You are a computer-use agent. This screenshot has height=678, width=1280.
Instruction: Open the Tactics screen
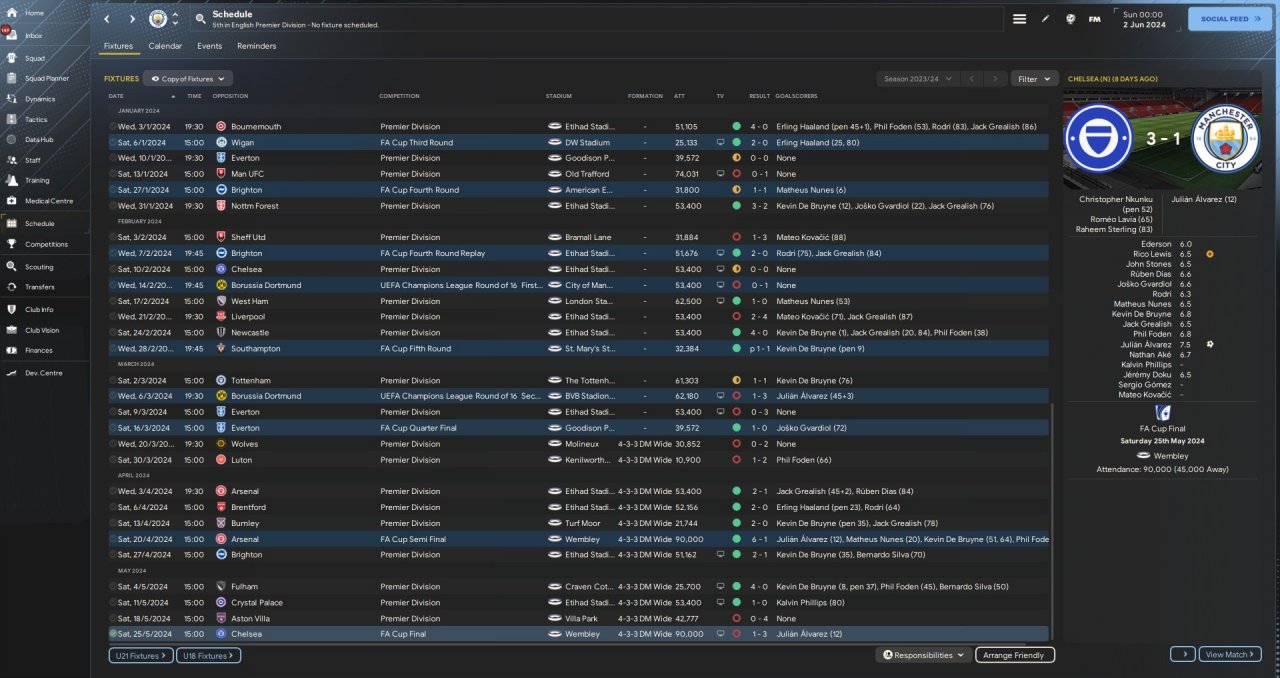click(x=36, y=119)
